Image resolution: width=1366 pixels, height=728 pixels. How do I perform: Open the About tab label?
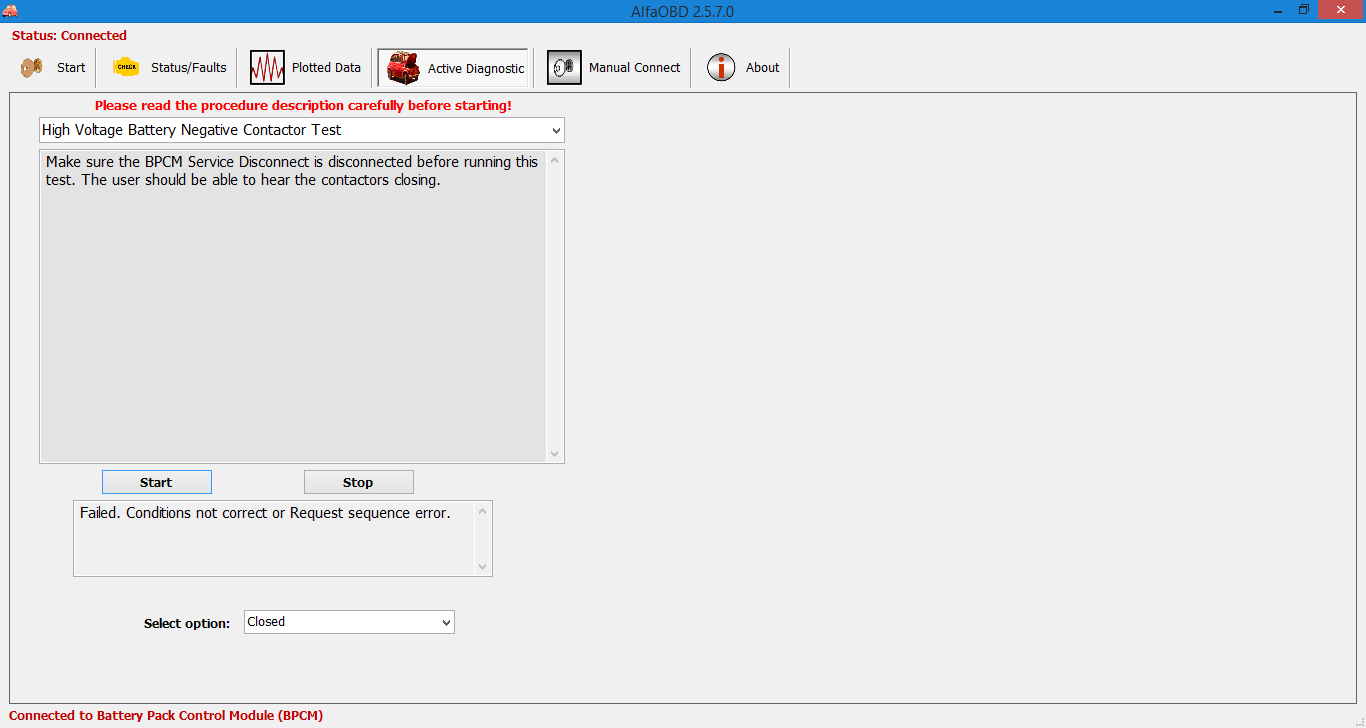[x=762, y=68]
